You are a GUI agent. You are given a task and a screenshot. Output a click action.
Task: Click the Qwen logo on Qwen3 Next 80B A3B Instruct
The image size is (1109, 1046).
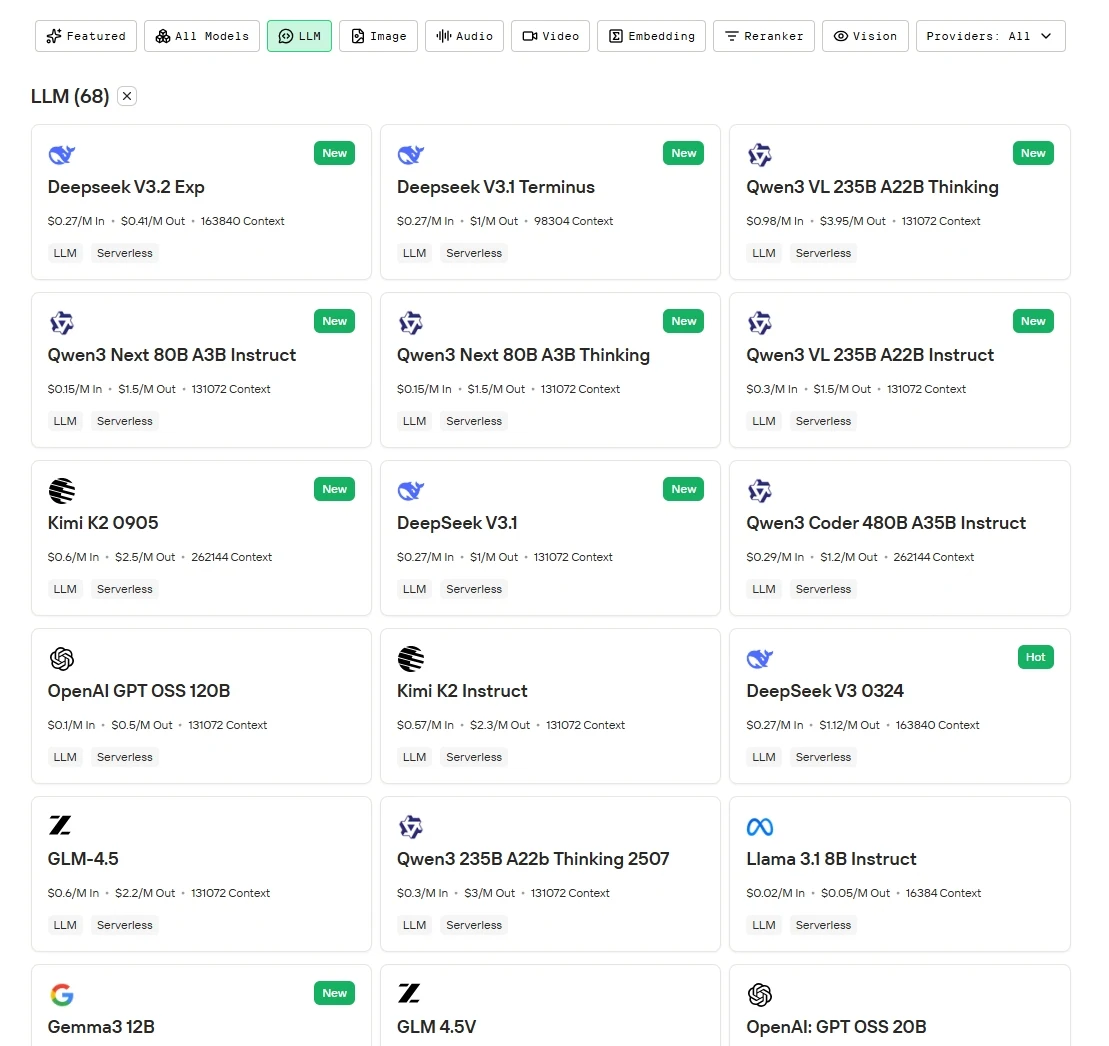point(62,322)
